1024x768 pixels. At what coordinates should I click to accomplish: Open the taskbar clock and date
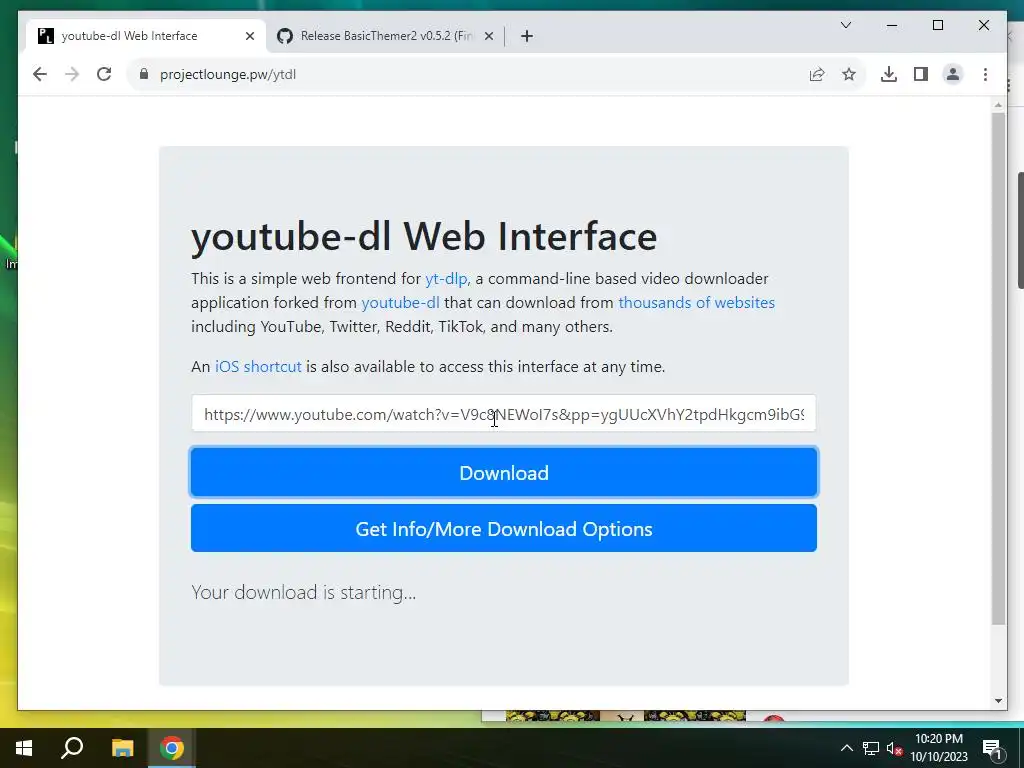click(x=939, y=748)
